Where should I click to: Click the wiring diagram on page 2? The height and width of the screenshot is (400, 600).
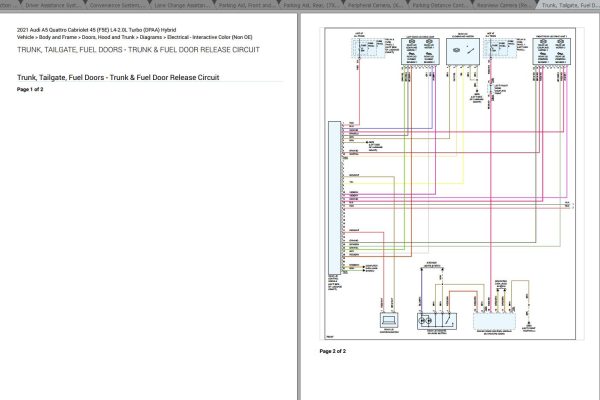pos(450,183)
